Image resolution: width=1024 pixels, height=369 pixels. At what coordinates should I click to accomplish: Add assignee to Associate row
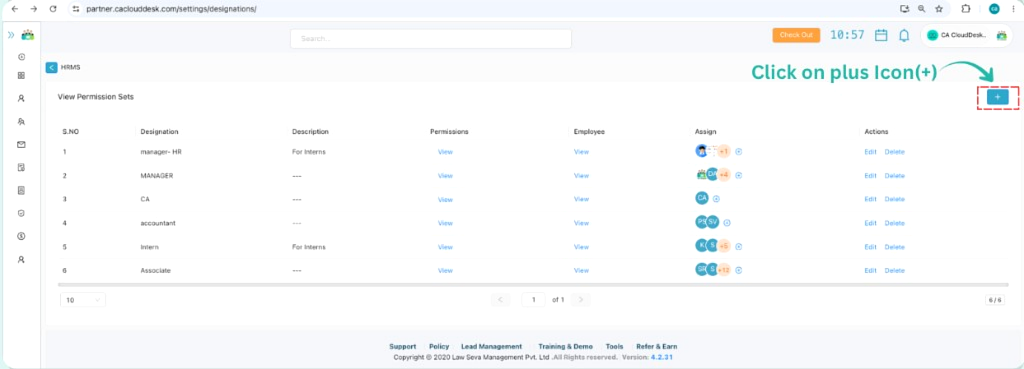[x=739, y=270]
